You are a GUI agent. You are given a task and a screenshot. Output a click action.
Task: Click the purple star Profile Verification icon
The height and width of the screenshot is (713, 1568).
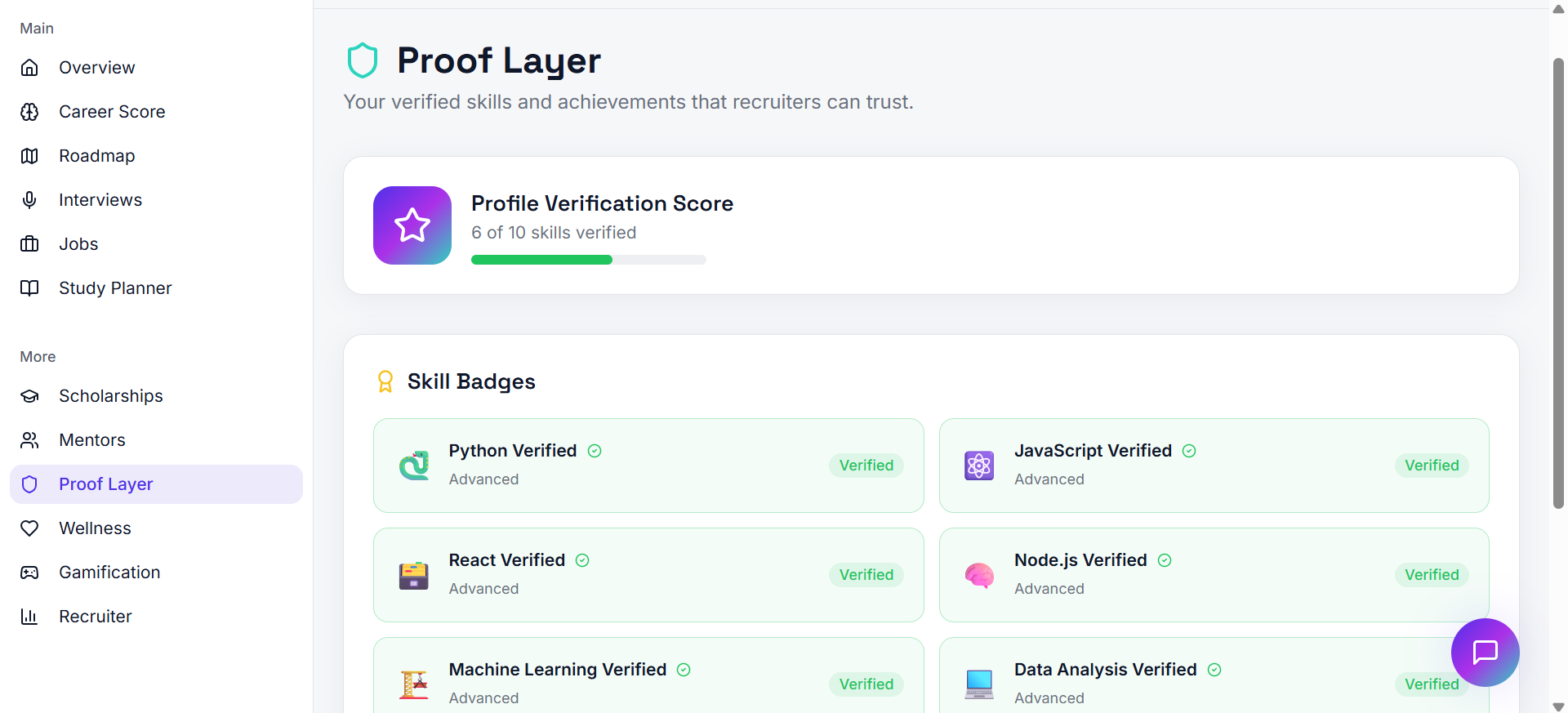pos(412,225)
